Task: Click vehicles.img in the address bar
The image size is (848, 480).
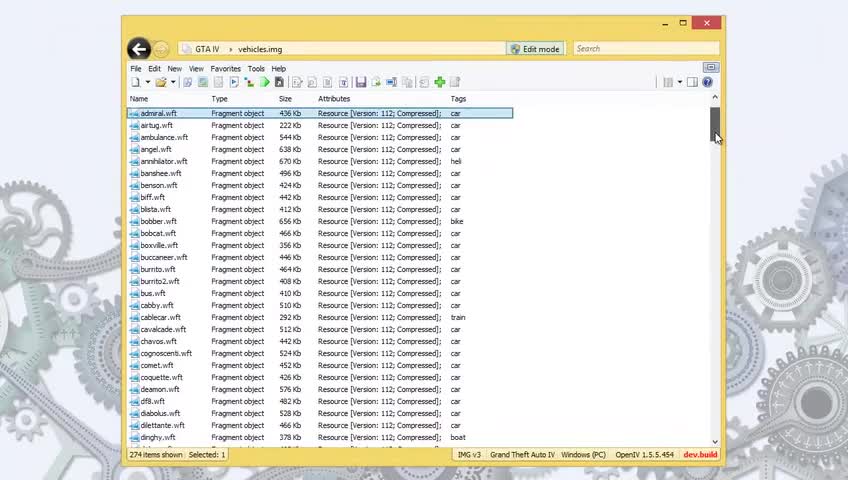Action: pyautogui.click(x=260, y=49)
